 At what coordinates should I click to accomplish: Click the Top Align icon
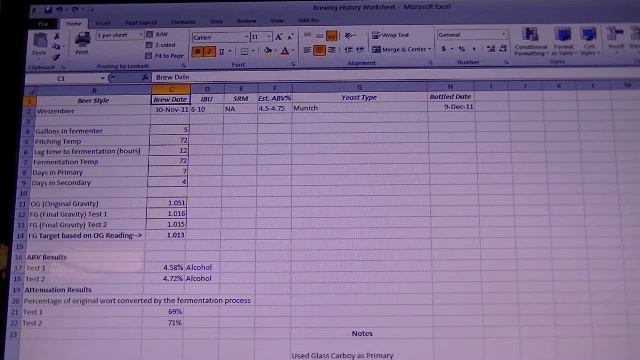pos(308,36)
